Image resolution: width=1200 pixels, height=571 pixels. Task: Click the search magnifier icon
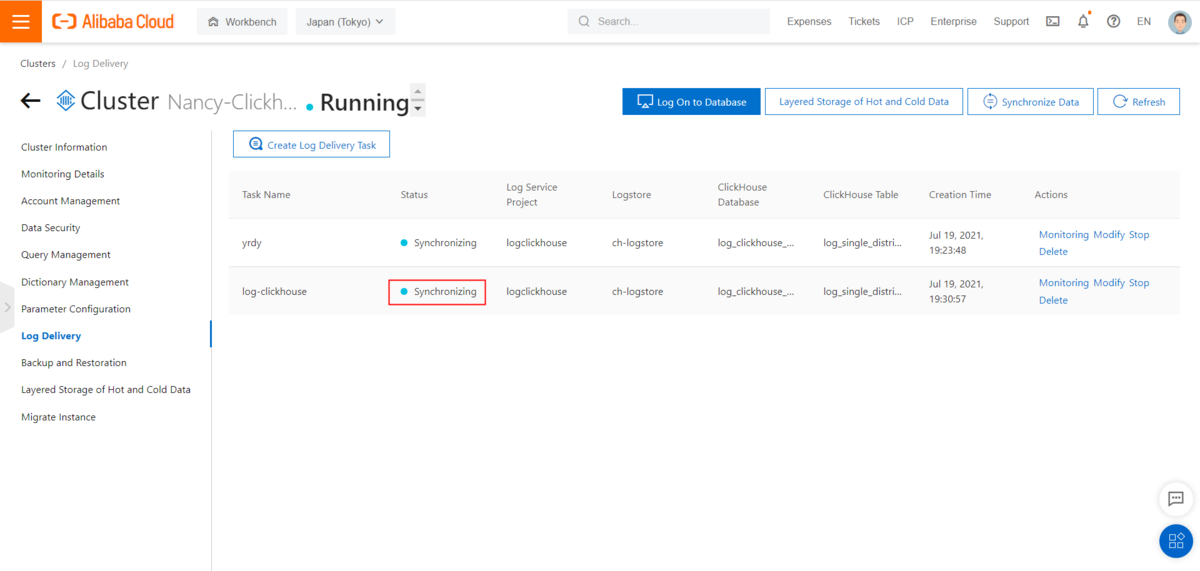[x=584, y=21]
